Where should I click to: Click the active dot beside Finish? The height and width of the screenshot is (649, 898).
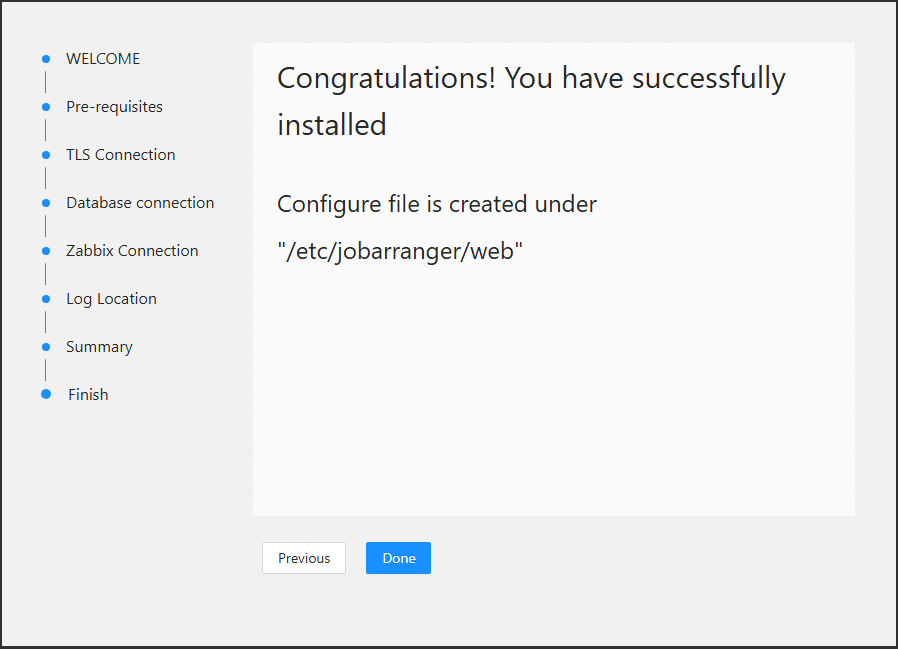46,394
